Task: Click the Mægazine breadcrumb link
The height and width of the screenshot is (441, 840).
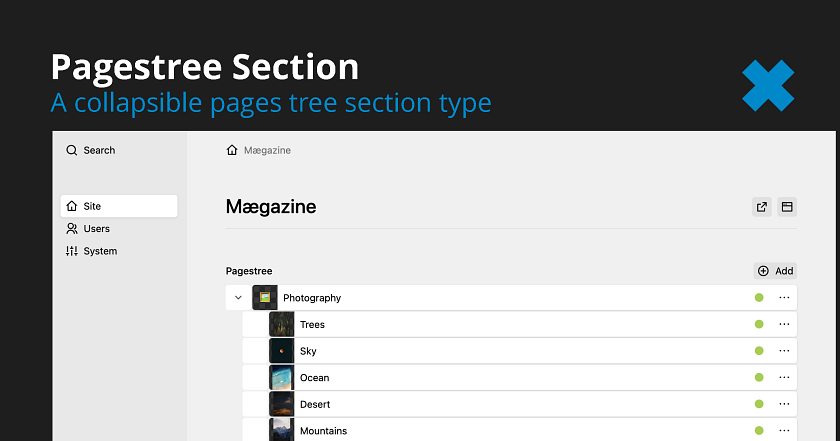Action: coord(267,150)
